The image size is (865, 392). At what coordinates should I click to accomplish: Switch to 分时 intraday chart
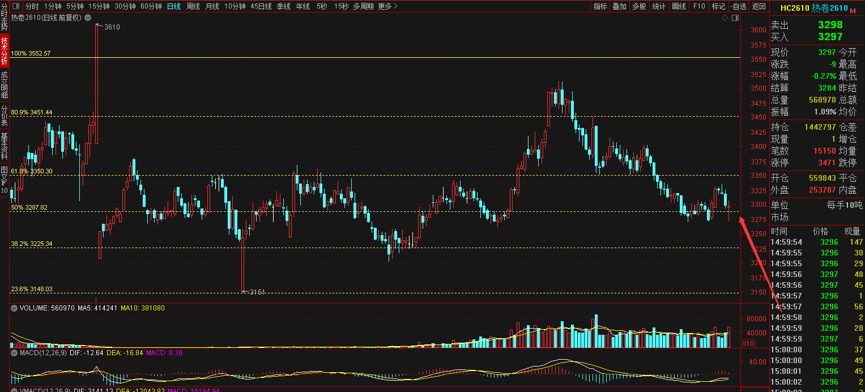tap(32, 7)
